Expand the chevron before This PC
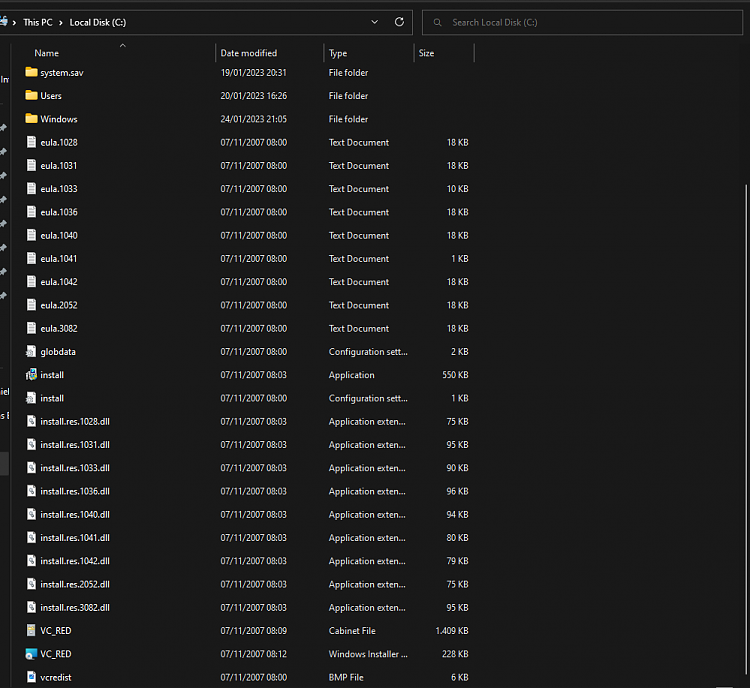The image size is (750, 688). pos(14,22)
